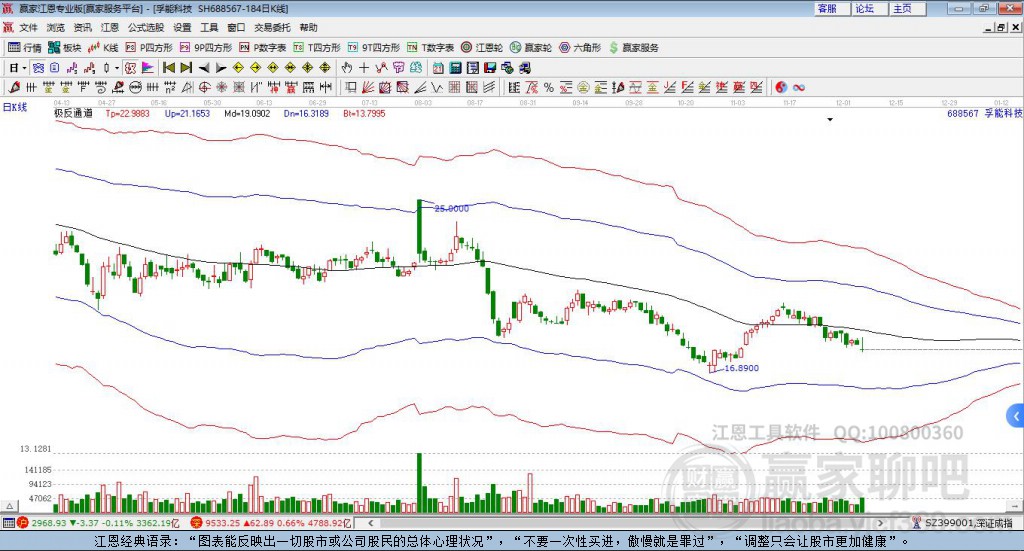Image resolution: width=1024 pixels, height=551 pixels.
Task: Open the calendar icon showing 21
Action: click(438, 68)
